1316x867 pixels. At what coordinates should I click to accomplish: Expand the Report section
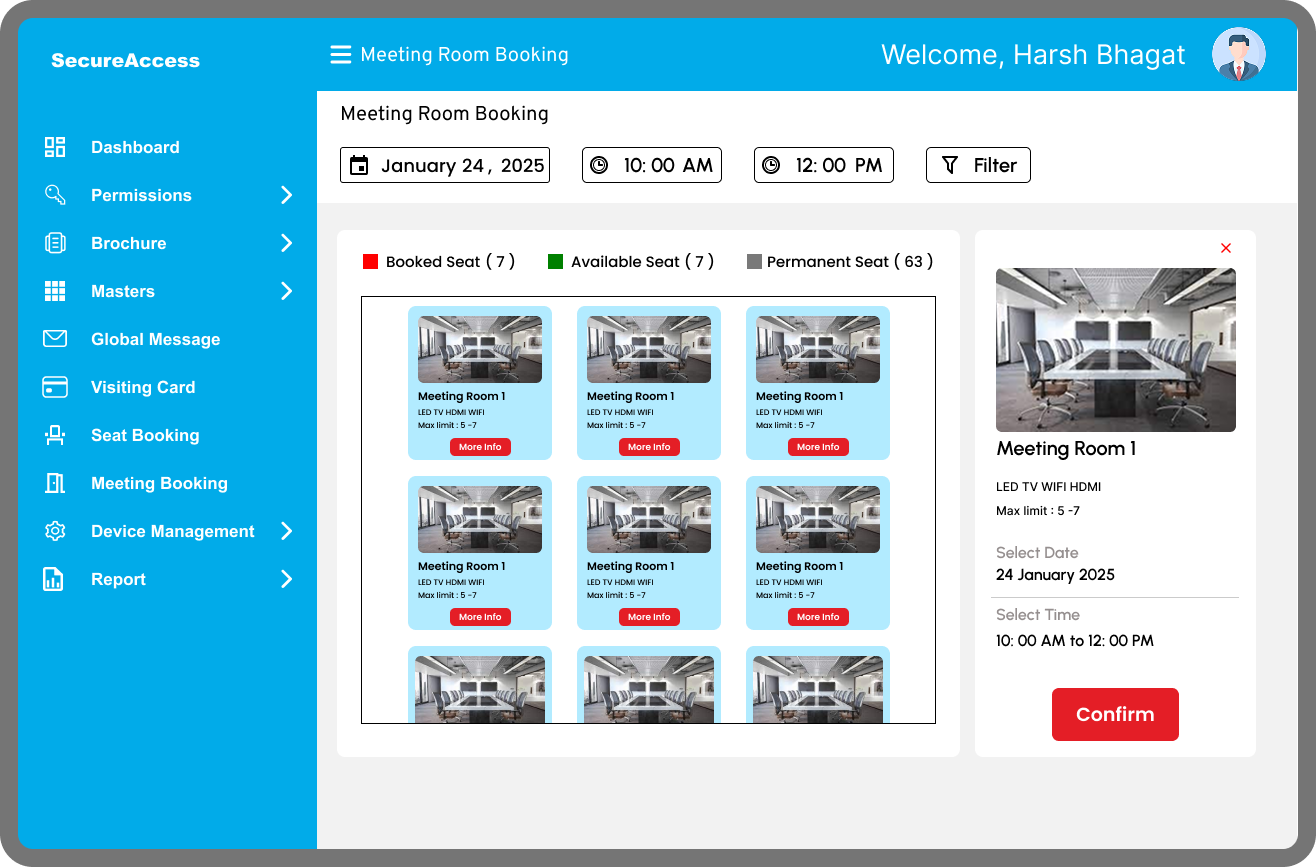[287, 579]
